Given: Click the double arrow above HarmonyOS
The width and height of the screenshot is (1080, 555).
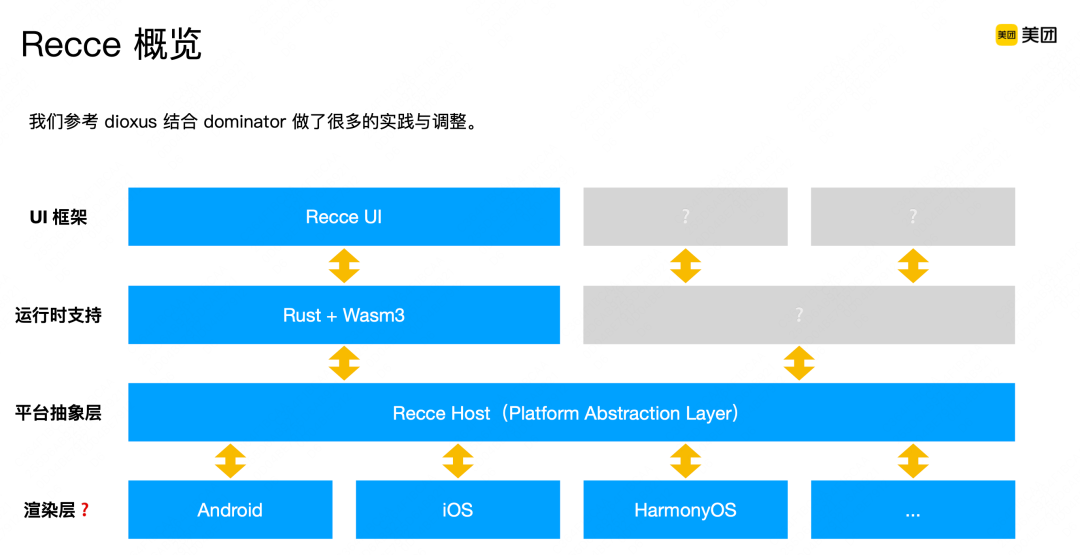Looking at the screenshot, I should tap(685, 461).
